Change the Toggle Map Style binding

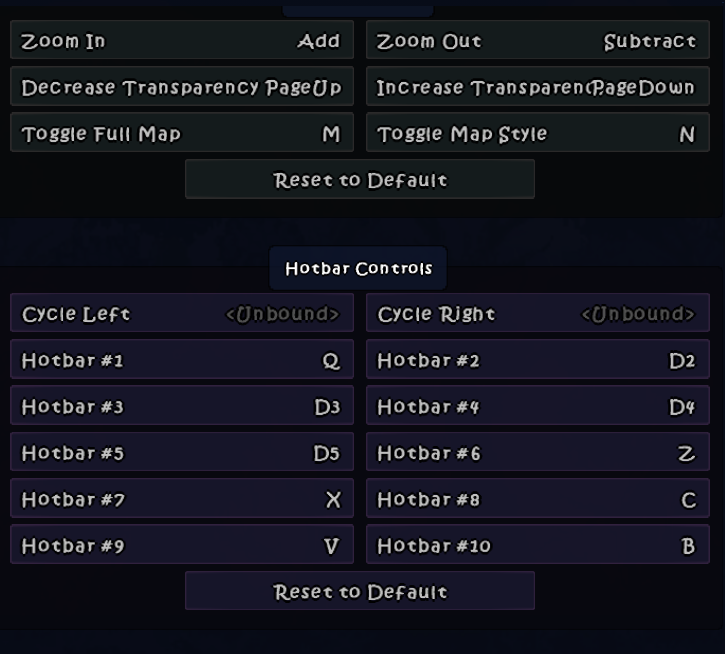pyautogui.click(x=537, y=133)
